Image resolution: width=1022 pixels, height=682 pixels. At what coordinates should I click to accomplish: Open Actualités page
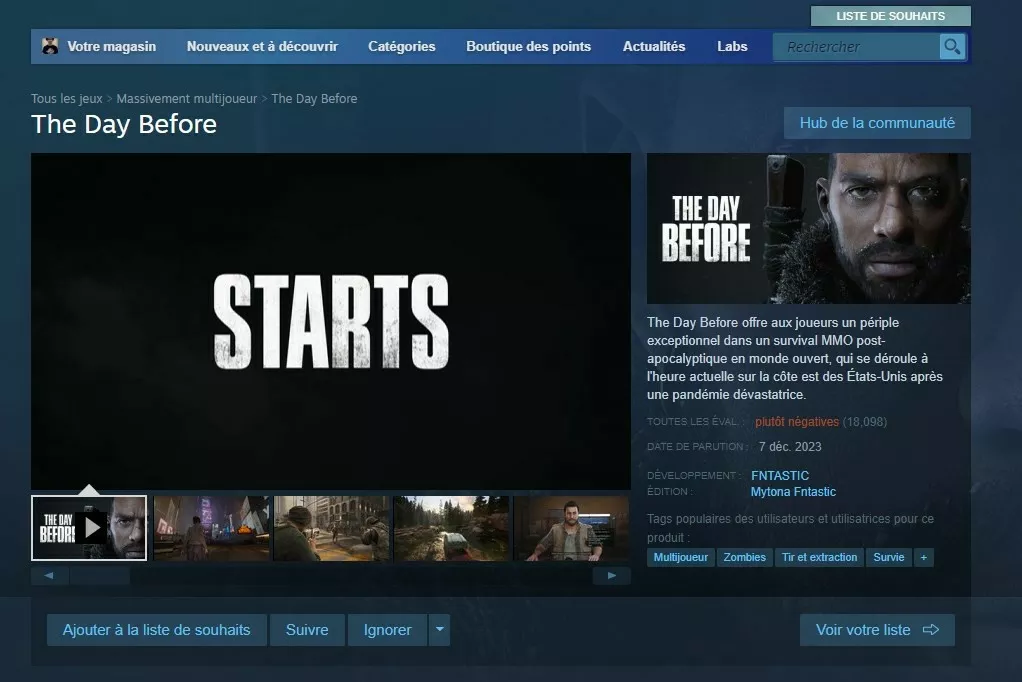[654, 46]
